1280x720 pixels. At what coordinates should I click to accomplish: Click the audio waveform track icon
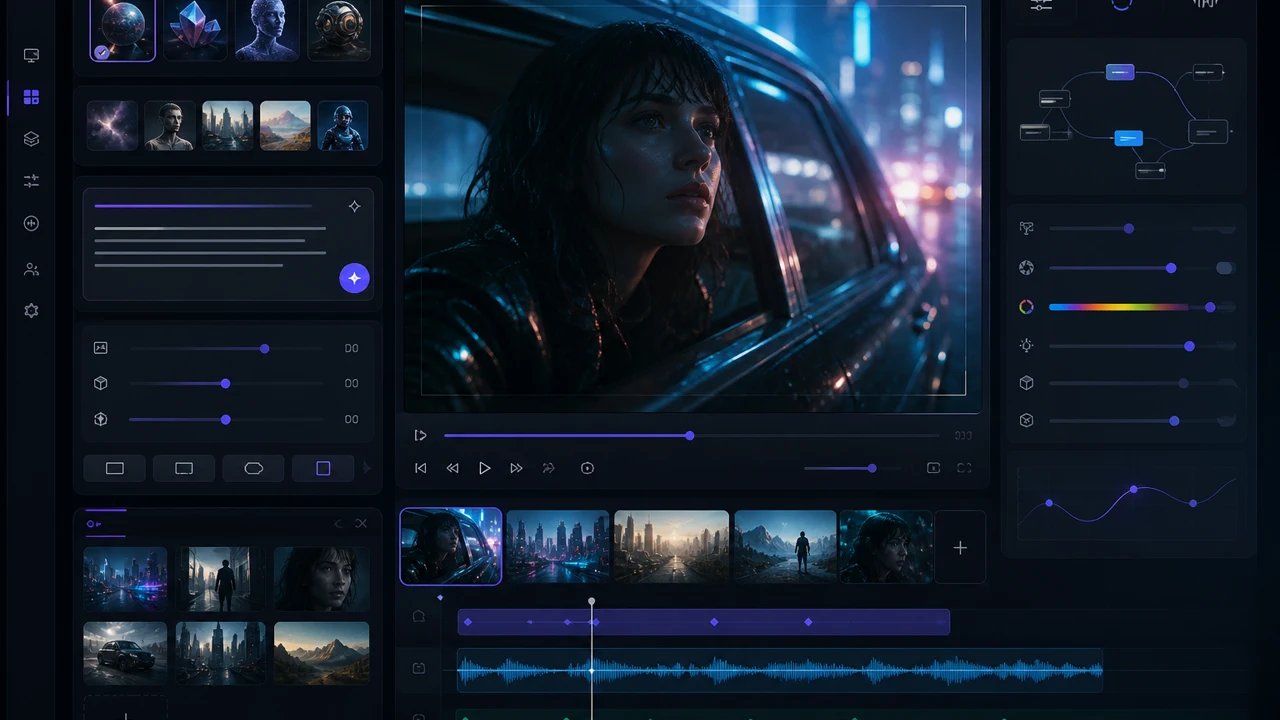pyautogui.click(x=419, y=668)
